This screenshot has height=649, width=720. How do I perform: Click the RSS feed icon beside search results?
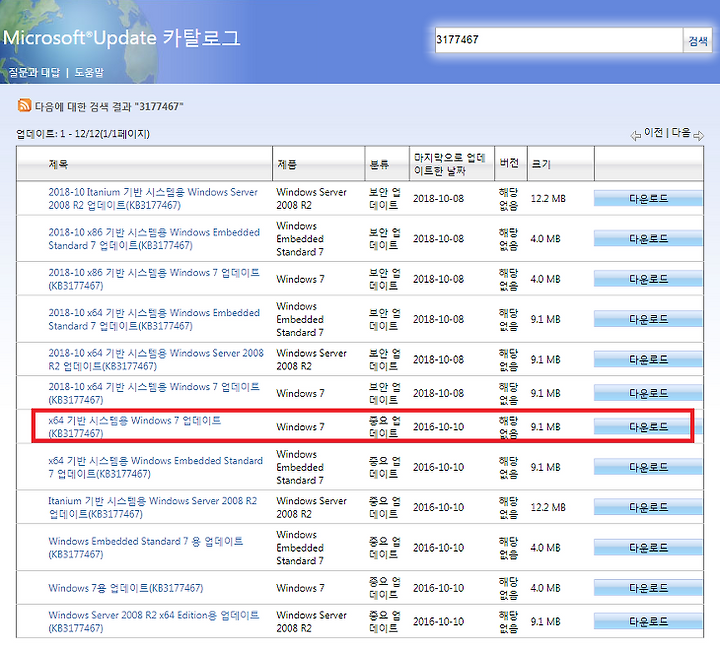pyautogui.click(x=24, y=105)
